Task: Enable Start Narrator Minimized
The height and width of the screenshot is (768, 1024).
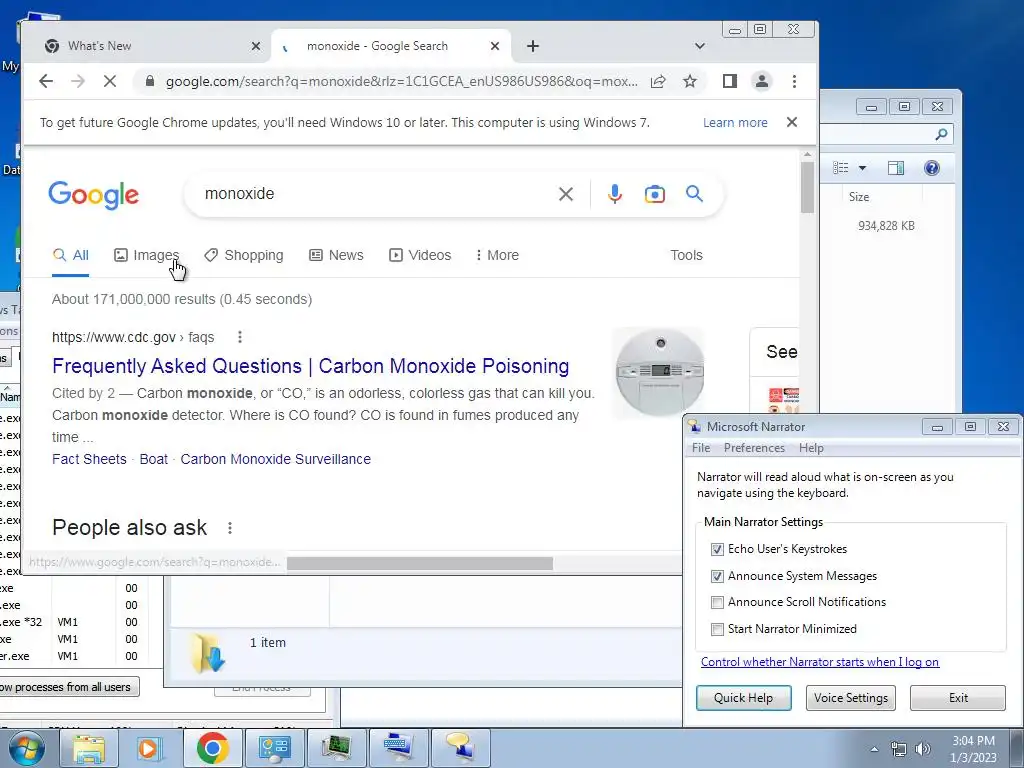Action: click(x=717, y=629)
